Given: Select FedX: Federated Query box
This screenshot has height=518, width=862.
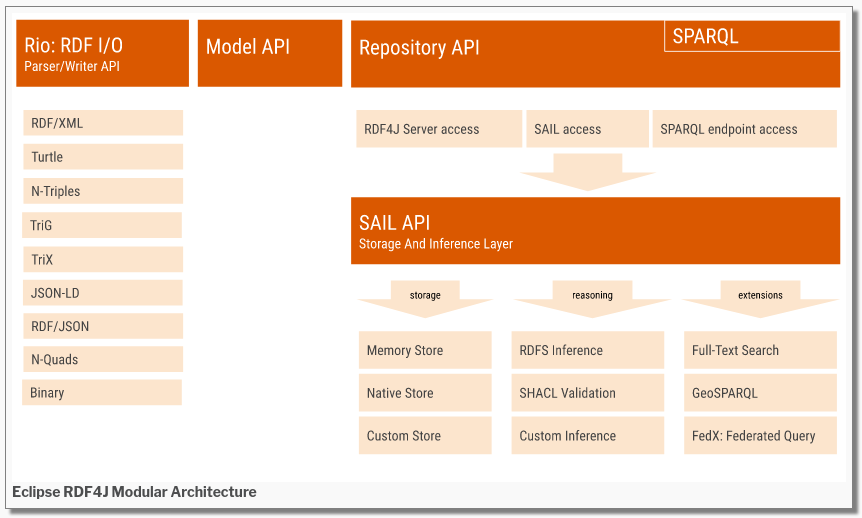Looking at the screenshot, I should pyautogui.click(x=760, y=436).
